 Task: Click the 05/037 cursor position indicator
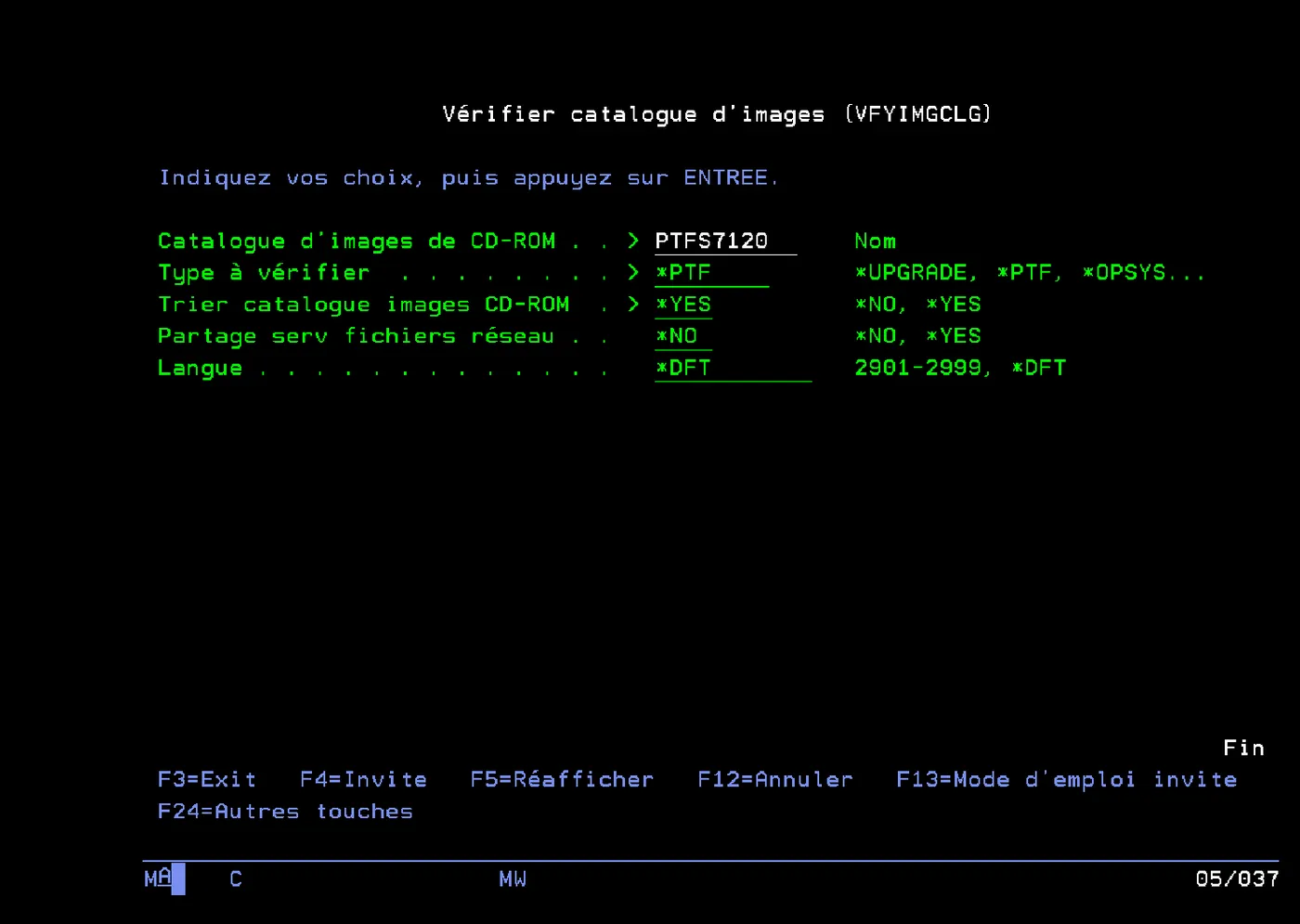pos(1237,878)
